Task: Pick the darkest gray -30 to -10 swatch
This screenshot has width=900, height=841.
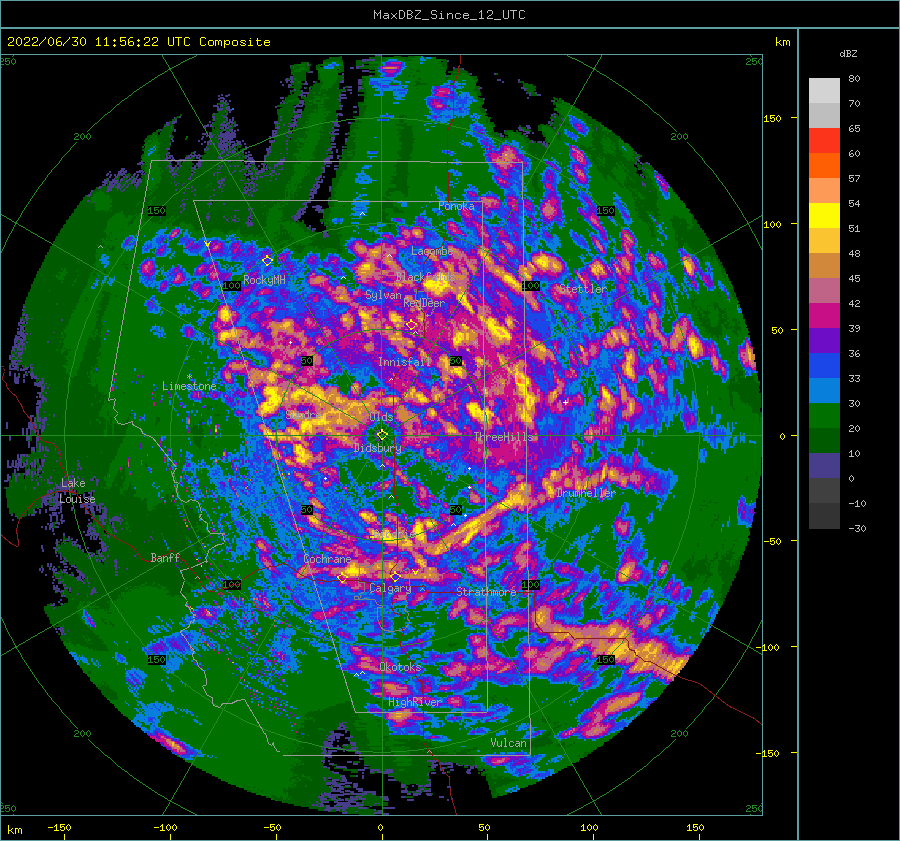Action: point(824,516)
